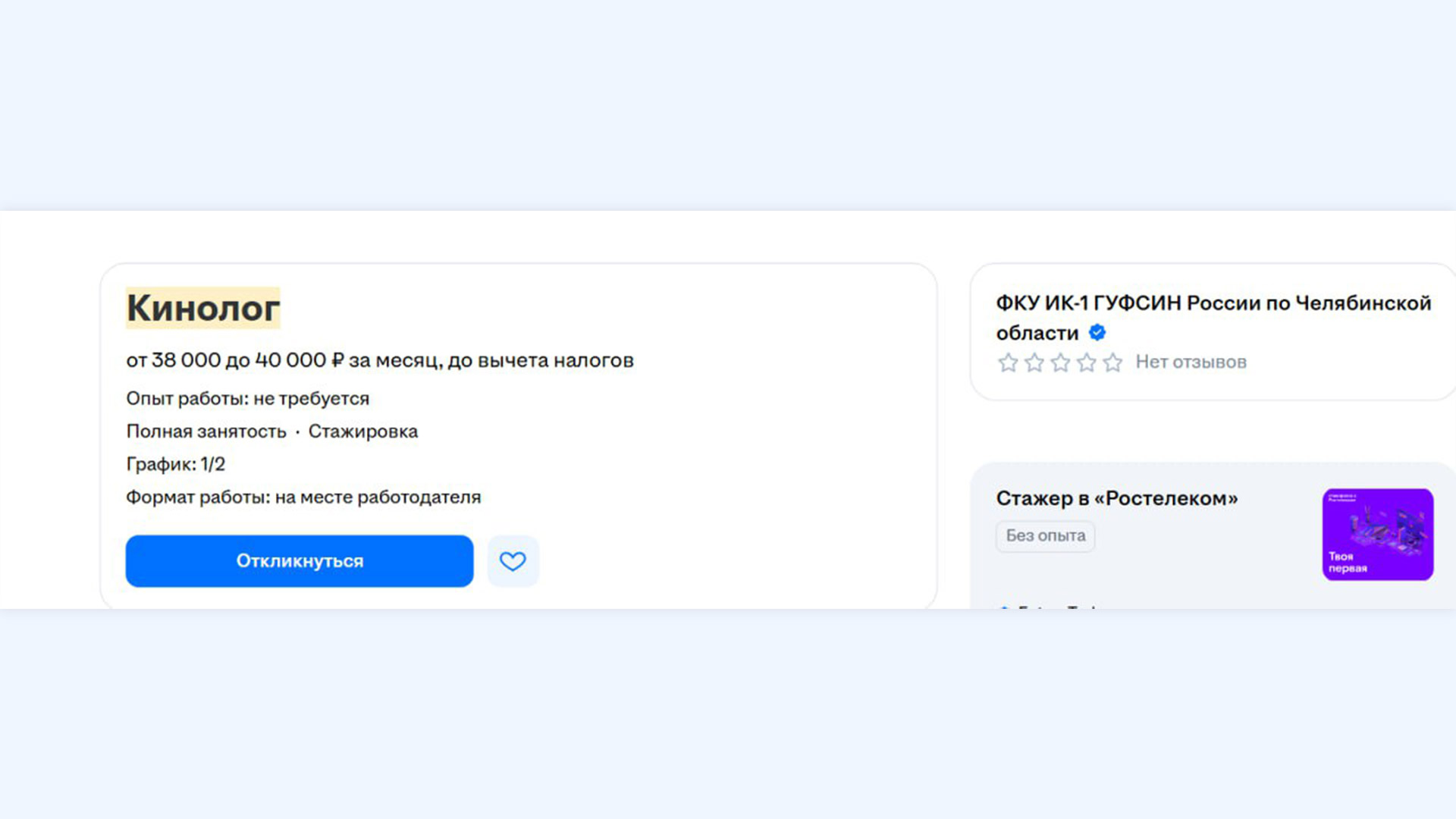Screen dimensions: 1456x819
Task: Click the salary line от 38 000 до 40 000 ₽
Action: (x=380, y=360)
